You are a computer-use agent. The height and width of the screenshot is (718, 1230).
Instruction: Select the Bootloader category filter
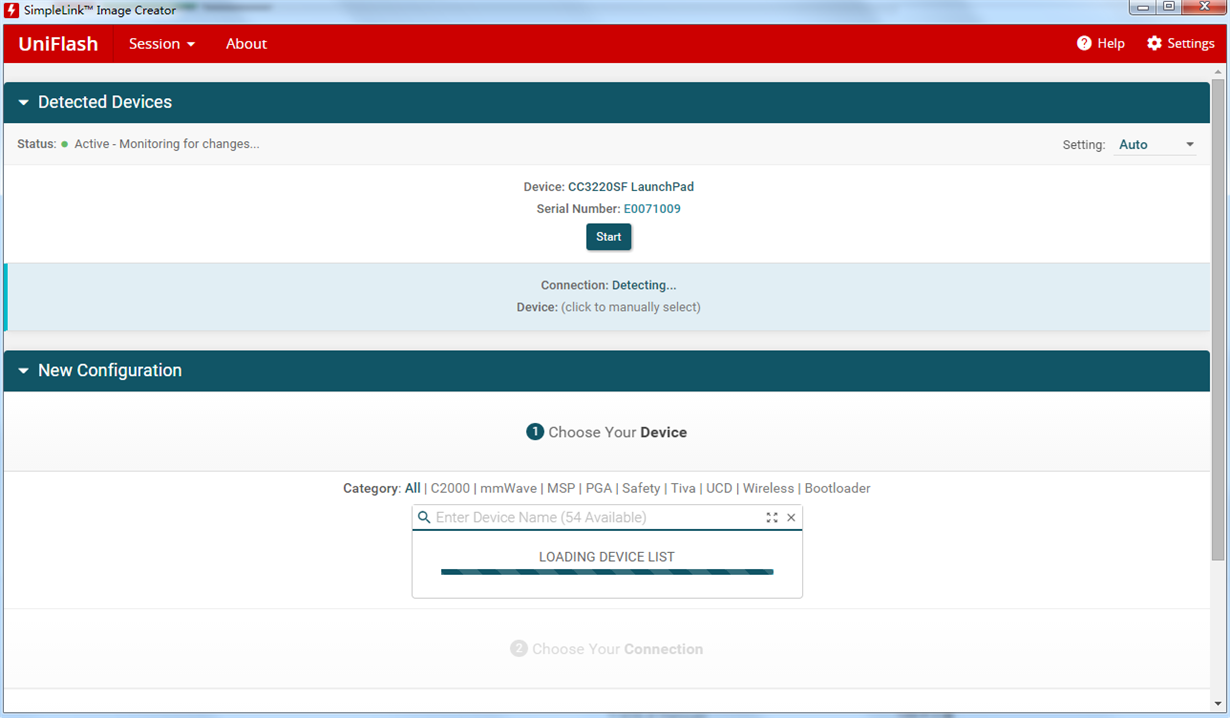(837, 488)
